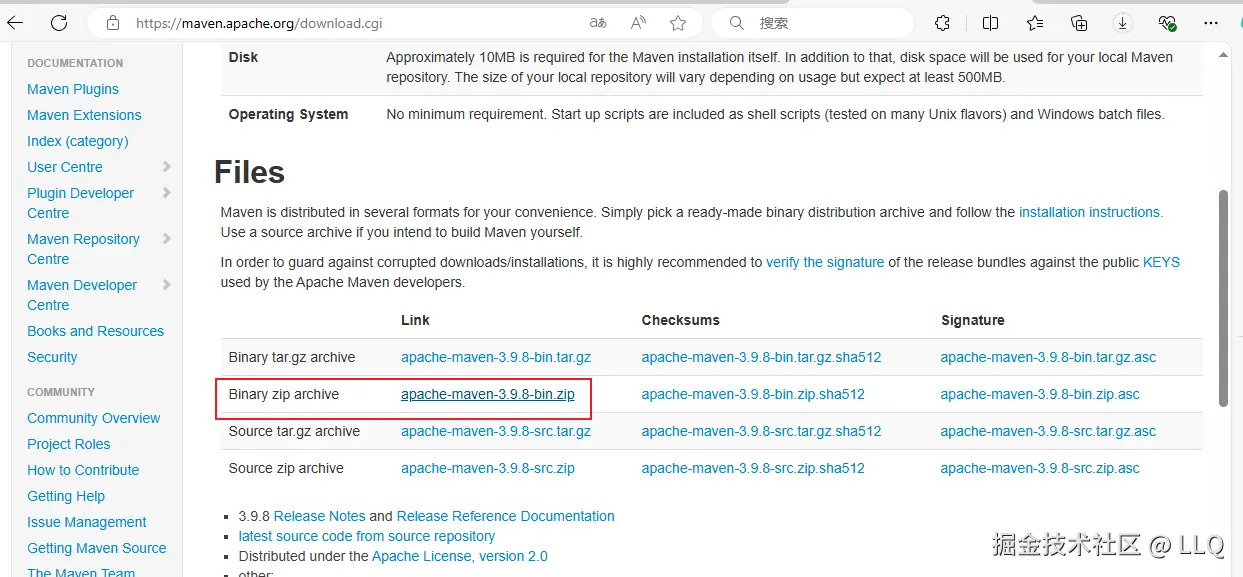Download apache-maven-3.9.8-bin.zip
1243x577 pixels.
pos(488,394)
